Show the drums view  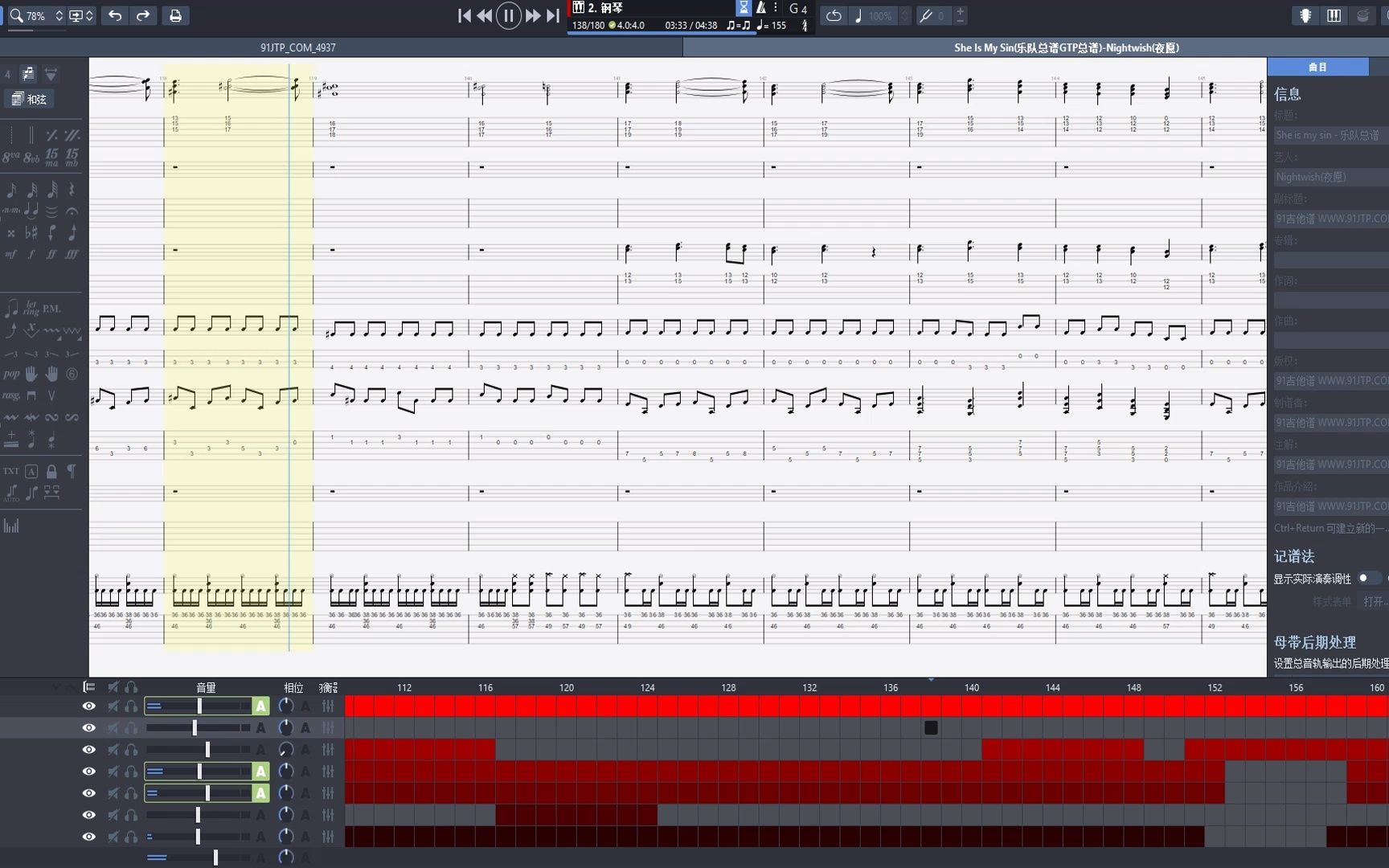pos(1362,15)
